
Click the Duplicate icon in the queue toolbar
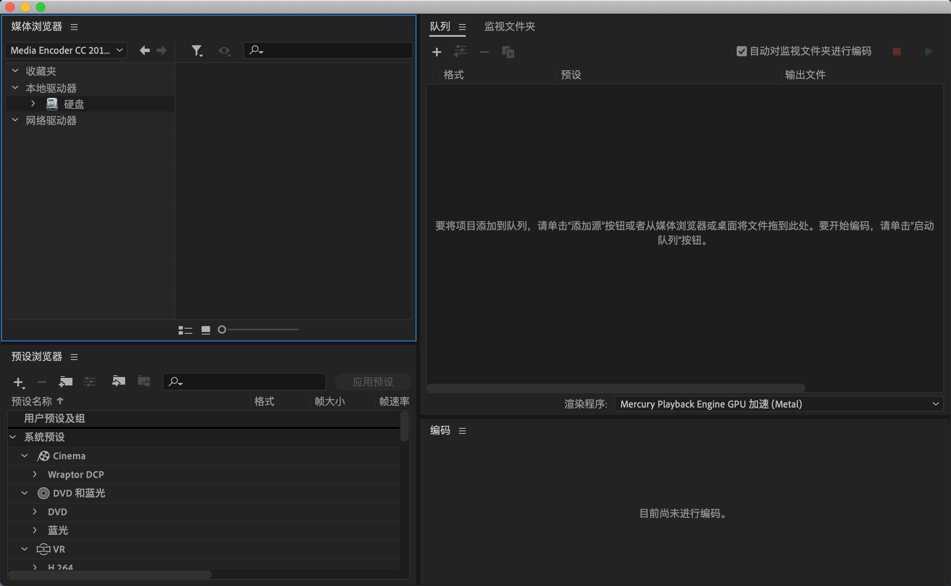[x=508, y=51]
